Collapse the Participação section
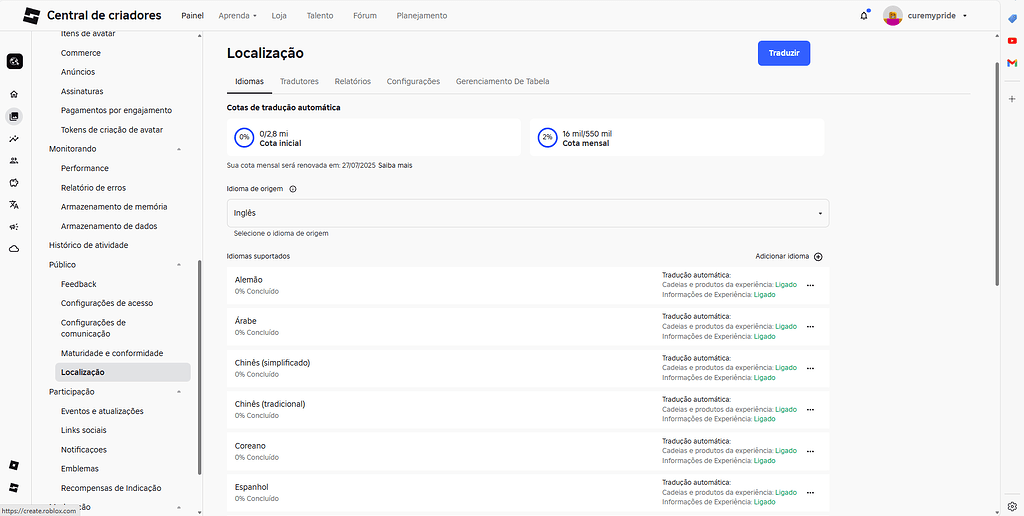Viewport: 1024px width, 516px height. point(179,392)
